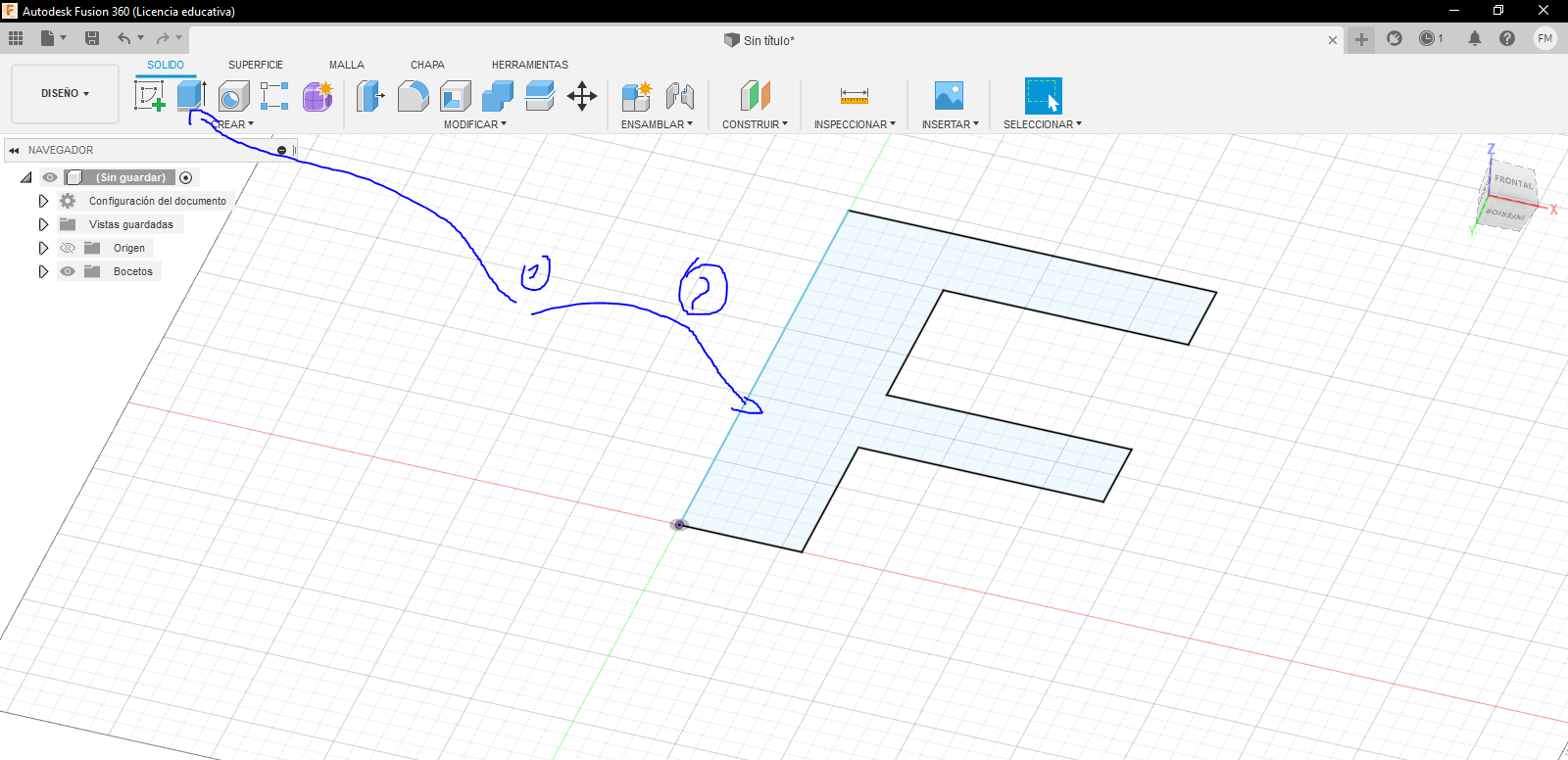This screenshot has height=760, width=1568.
Task: Select the Move/Copy tool
Action: 582,96
